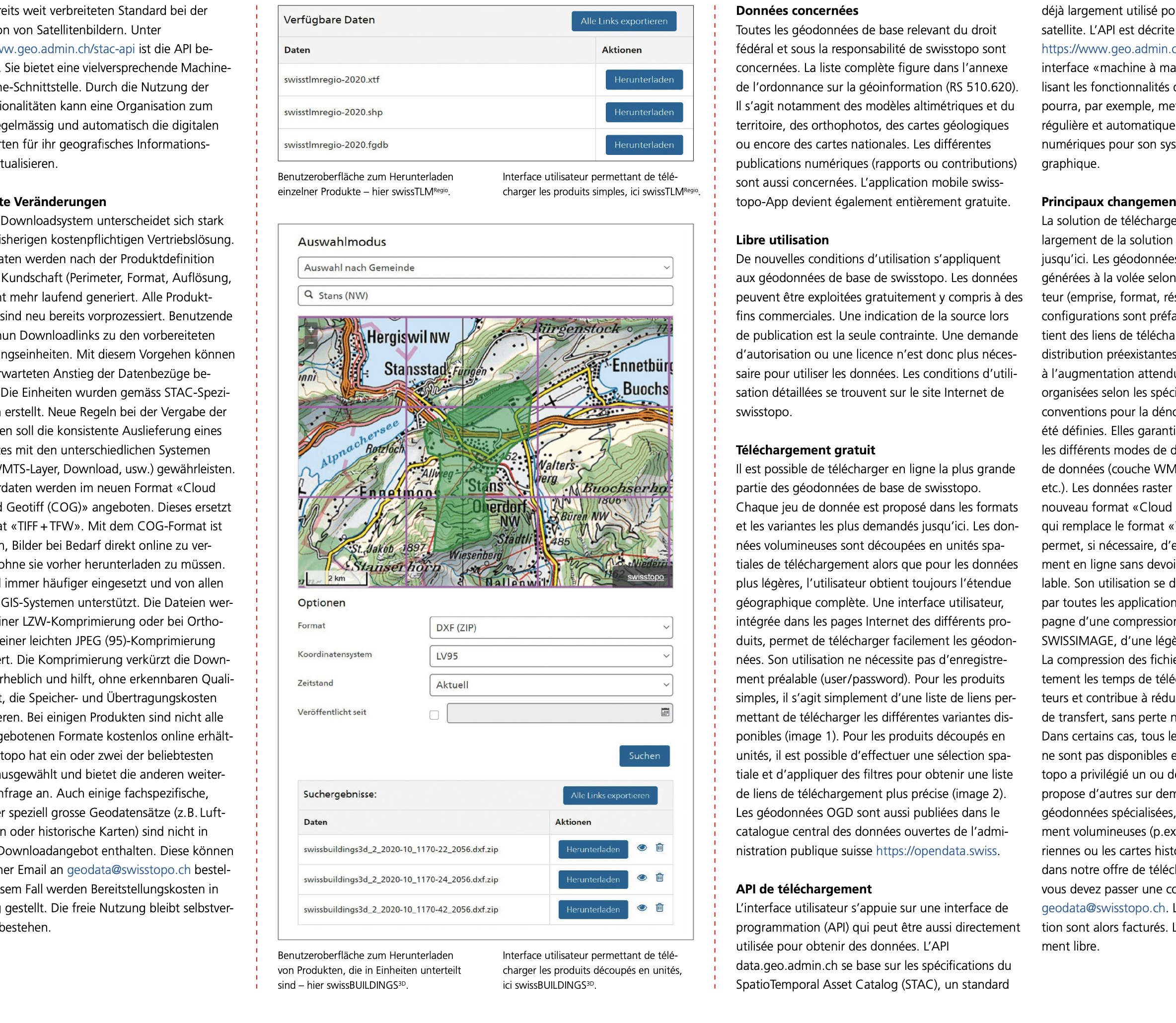Preview the 1170-22 dxf.zip result with the eye icon

(642, 848)
